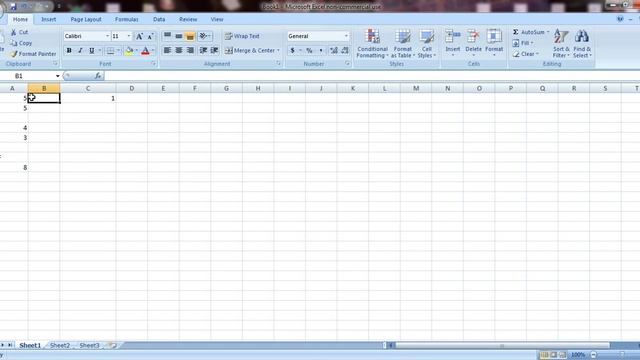This screenshot has height=360, width=640.
Task: Open Name Box dropdown arrow
Action: click(58, 76)
